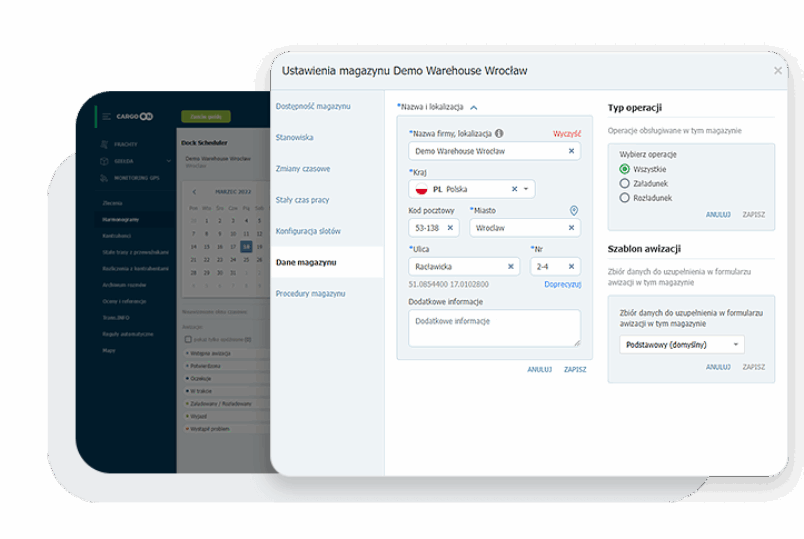The height and width of the screenshot is (539, 804).
Task: Open the Podstawowy (domyślny) template dropdown
Action: pyautogui.click(x=682, y=344)
